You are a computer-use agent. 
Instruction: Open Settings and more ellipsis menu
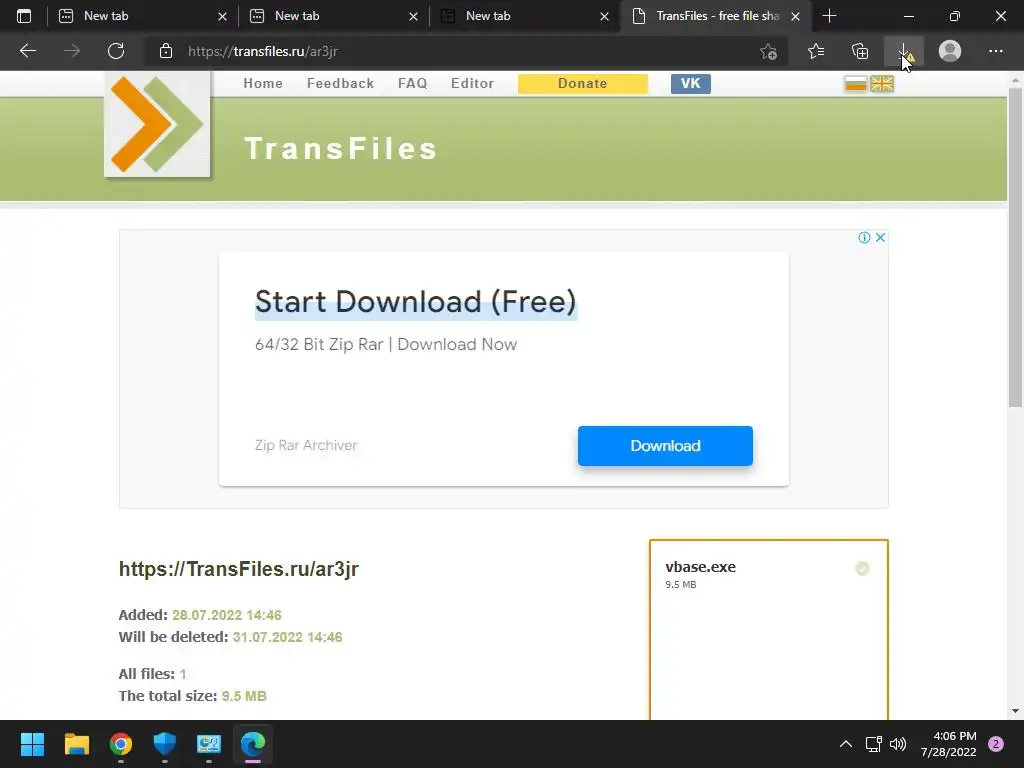[995, 51]
